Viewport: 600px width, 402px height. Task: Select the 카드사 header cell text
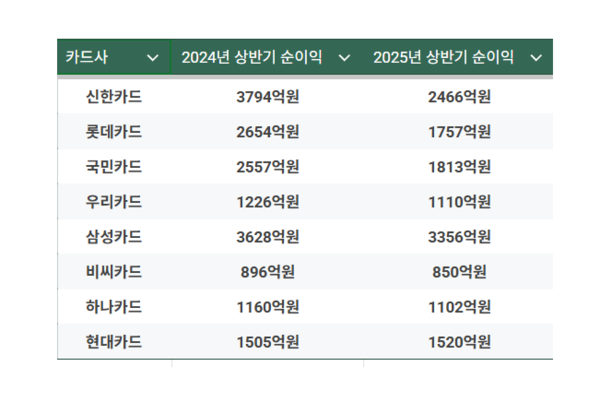click(x=87, y=58)
